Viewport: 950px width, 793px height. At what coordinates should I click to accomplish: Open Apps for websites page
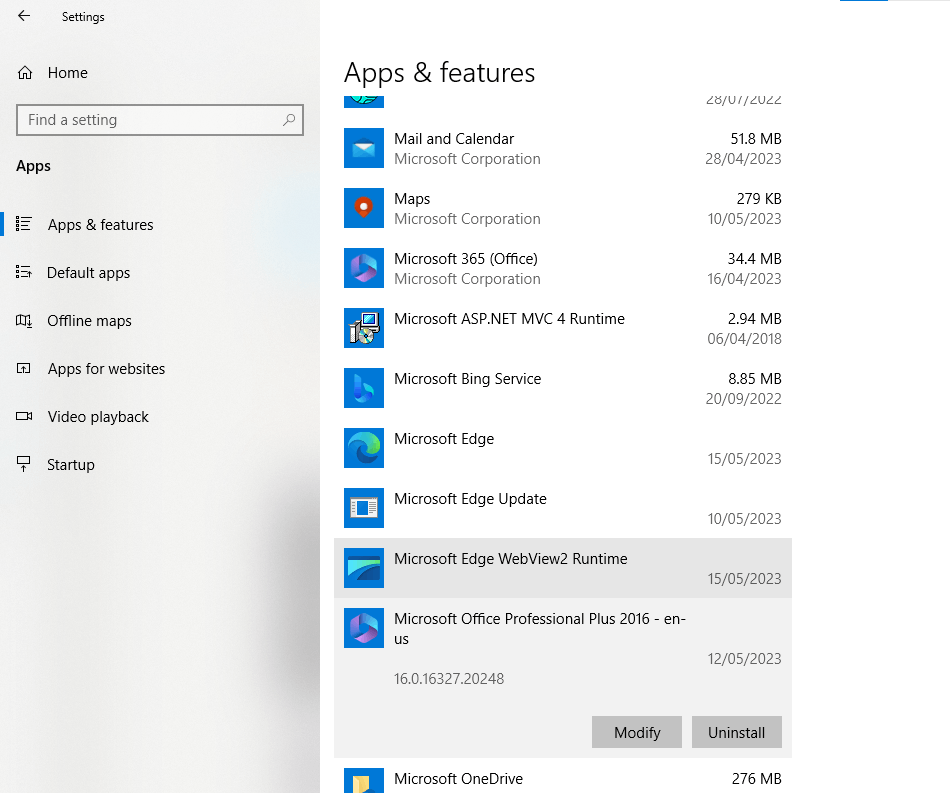[x=106, y=368]
